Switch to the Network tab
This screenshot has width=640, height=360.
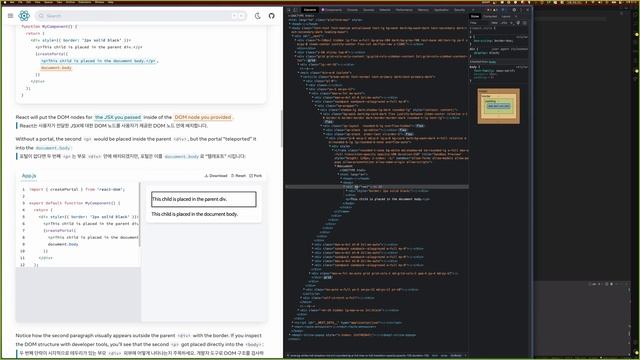[385, 10]
